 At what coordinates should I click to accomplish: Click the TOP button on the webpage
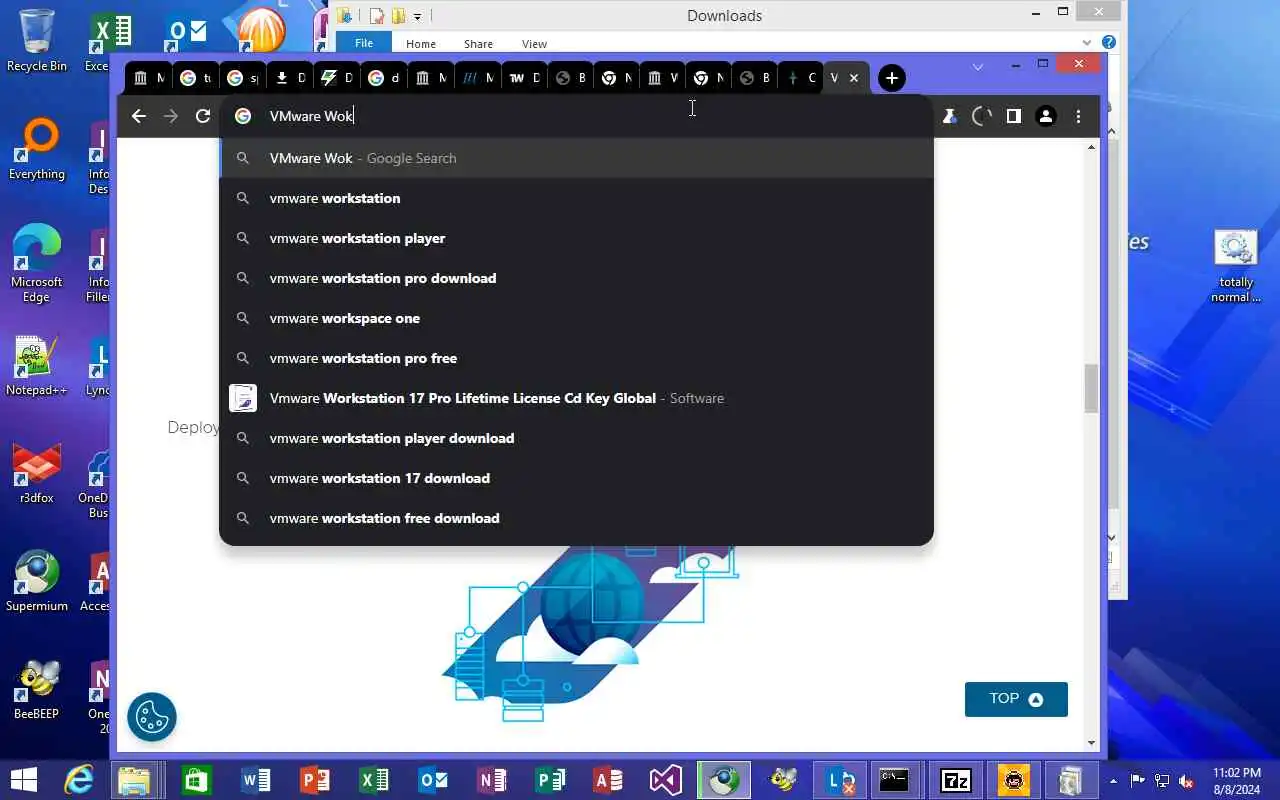click(x=1016, y=699)
